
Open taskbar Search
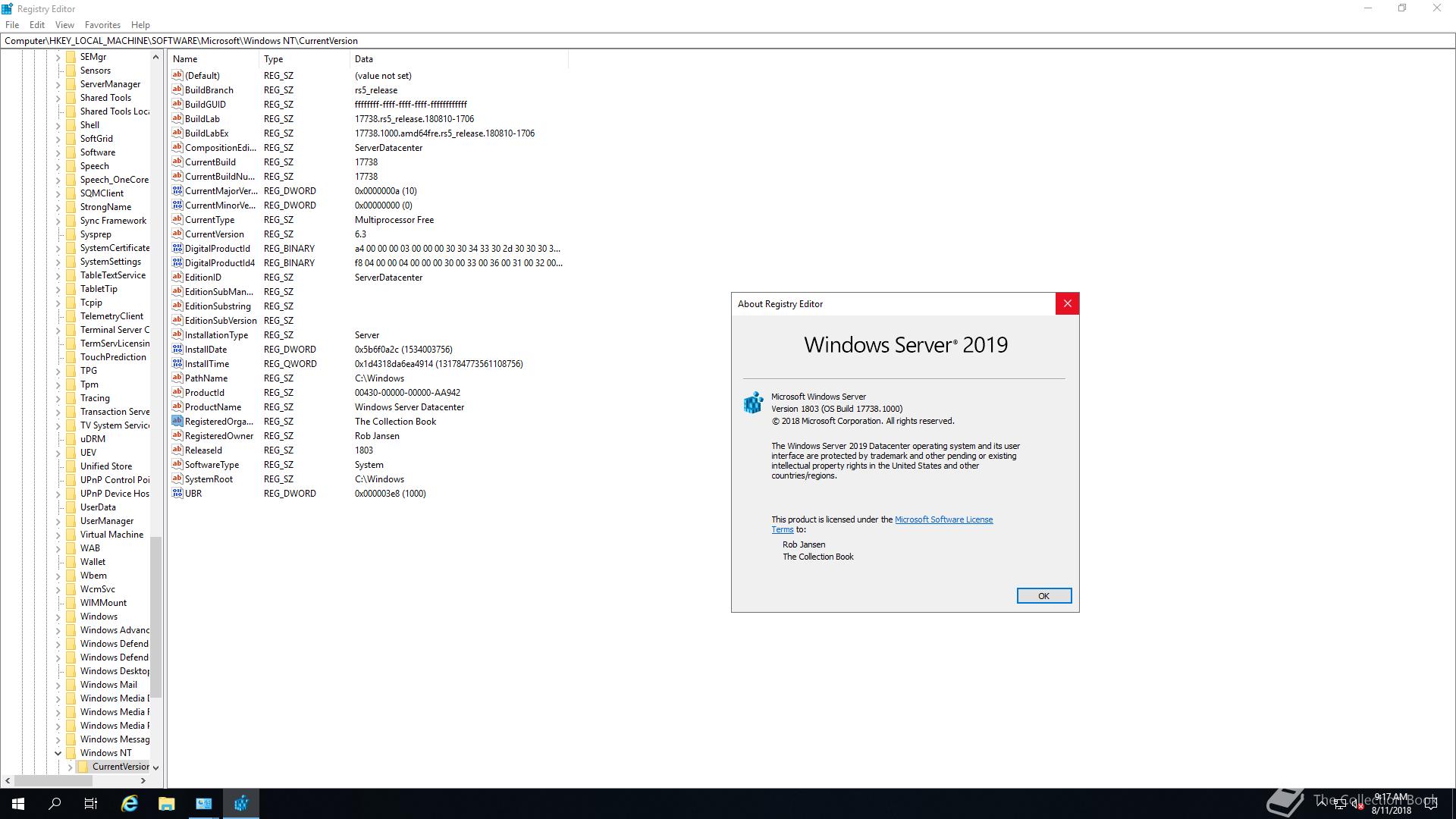pos(55,804)
